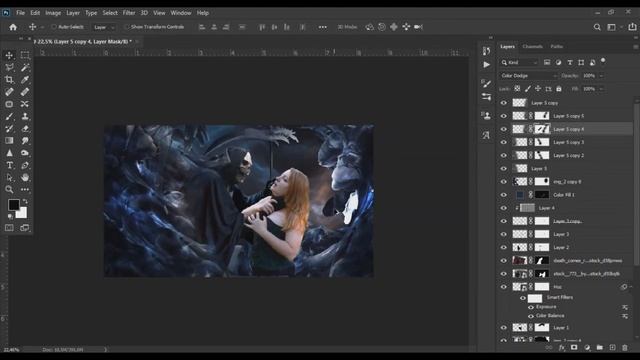The image size is (640, 360).
Task: Select the Hand tool
Action: pos(25,178)
